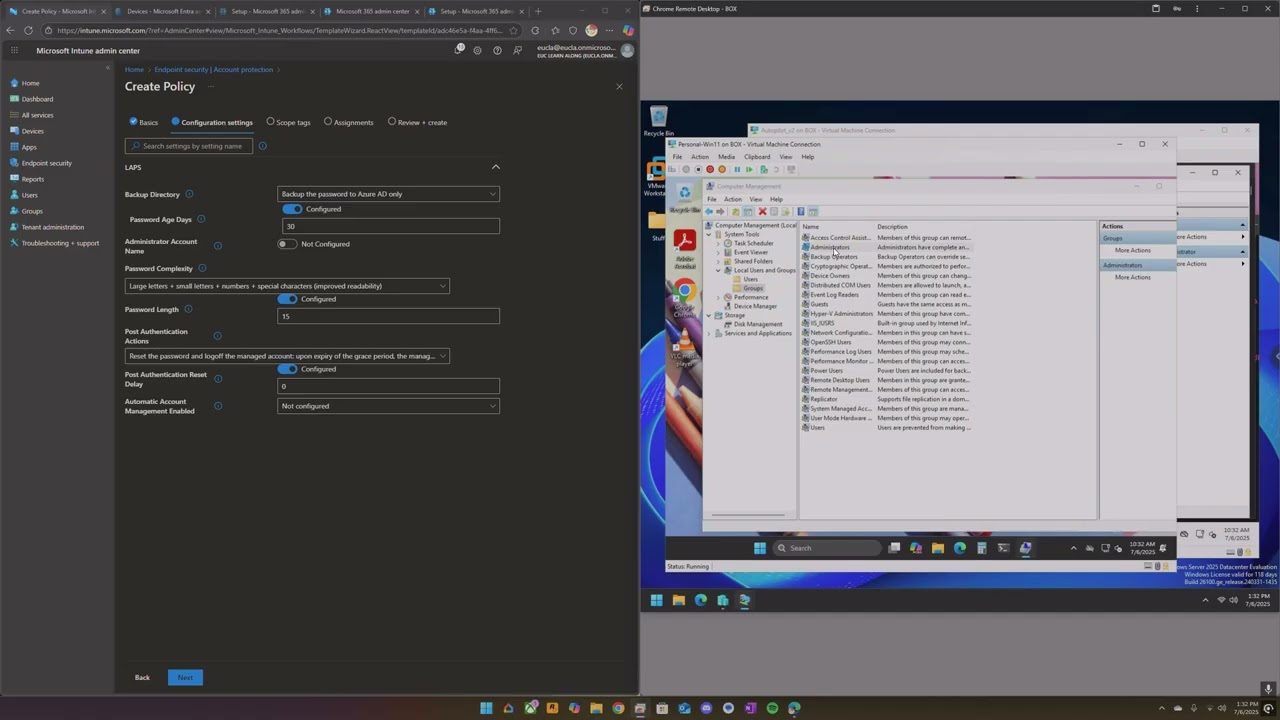Expand Services and Applications tree node
Viewport: 1280px width, 720px height.
[709, 333]
